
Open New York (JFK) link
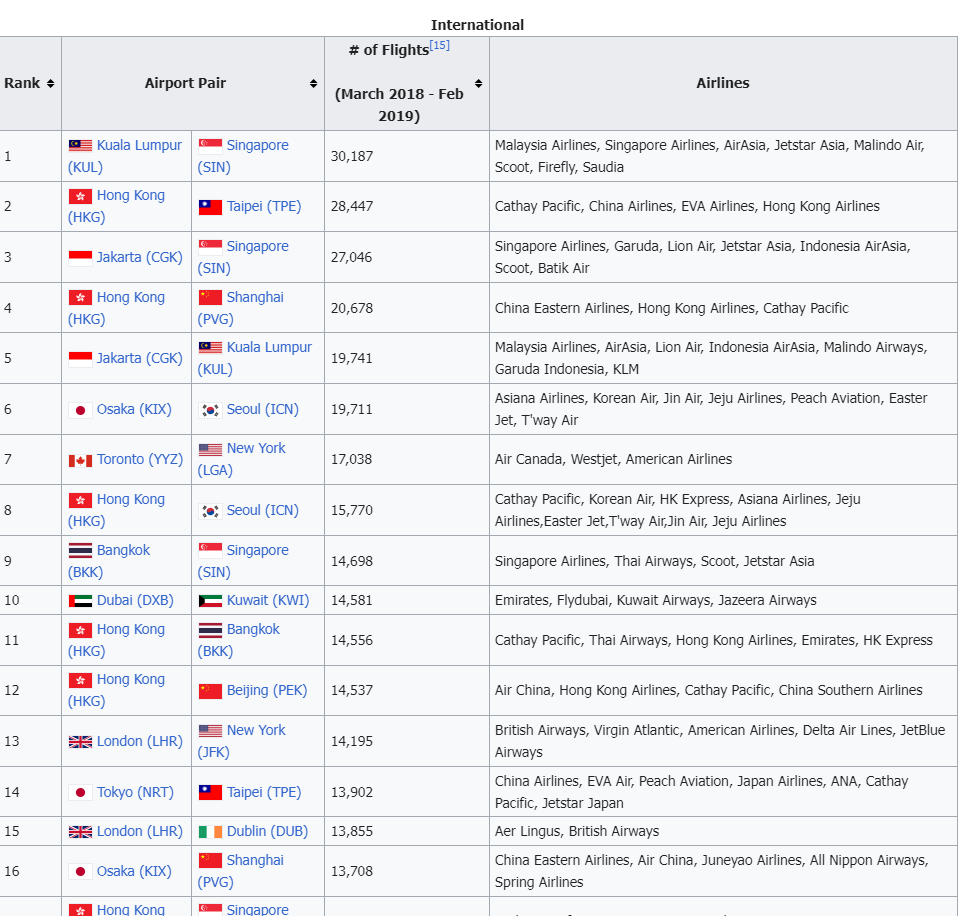coord(242,741)
